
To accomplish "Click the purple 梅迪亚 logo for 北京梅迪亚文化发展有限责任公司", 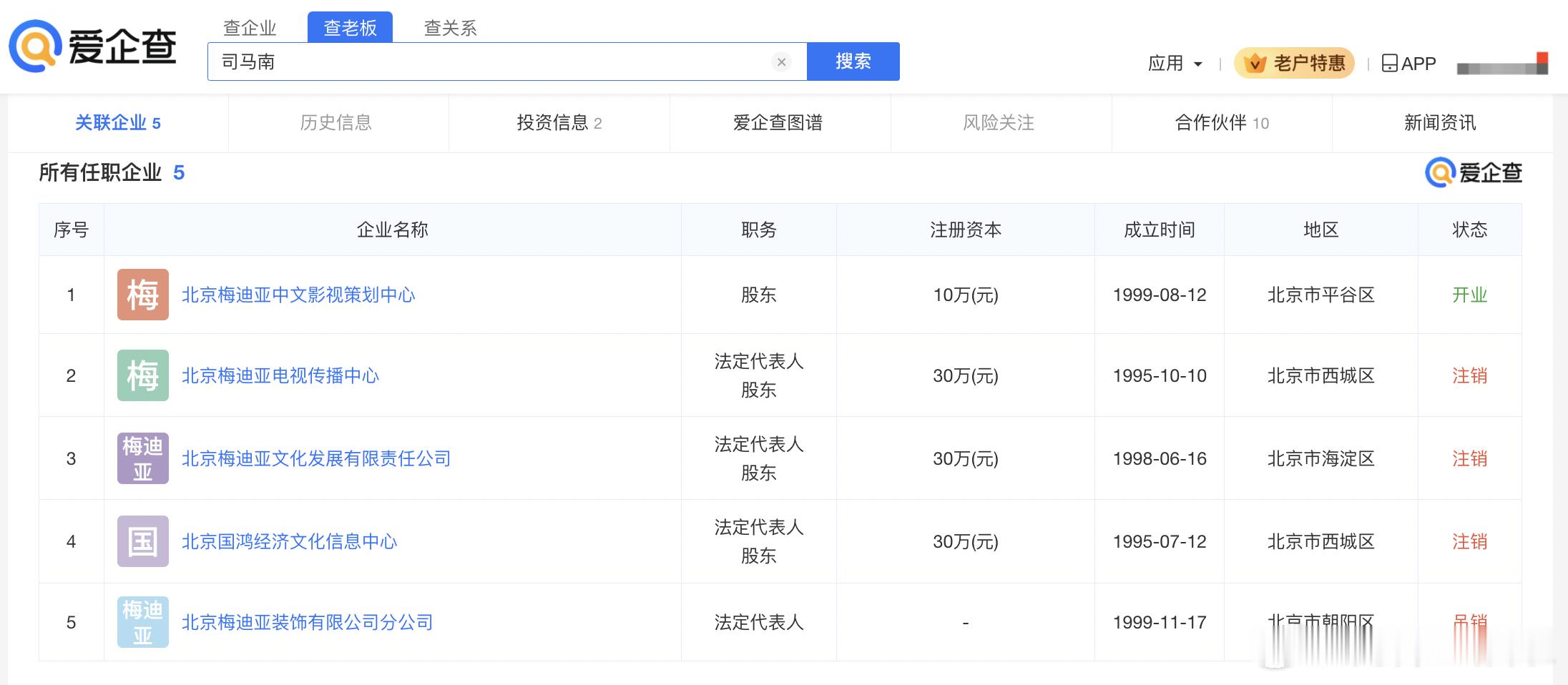I will point(143,458).
